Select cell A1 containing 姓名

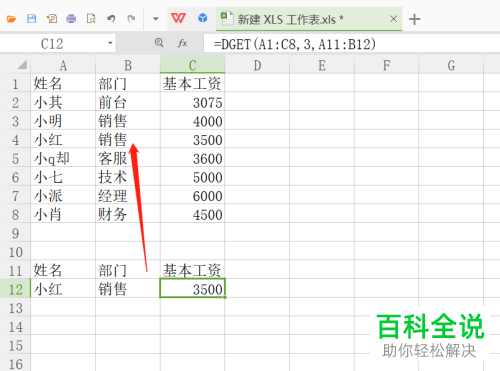click(x=63, y=83)
